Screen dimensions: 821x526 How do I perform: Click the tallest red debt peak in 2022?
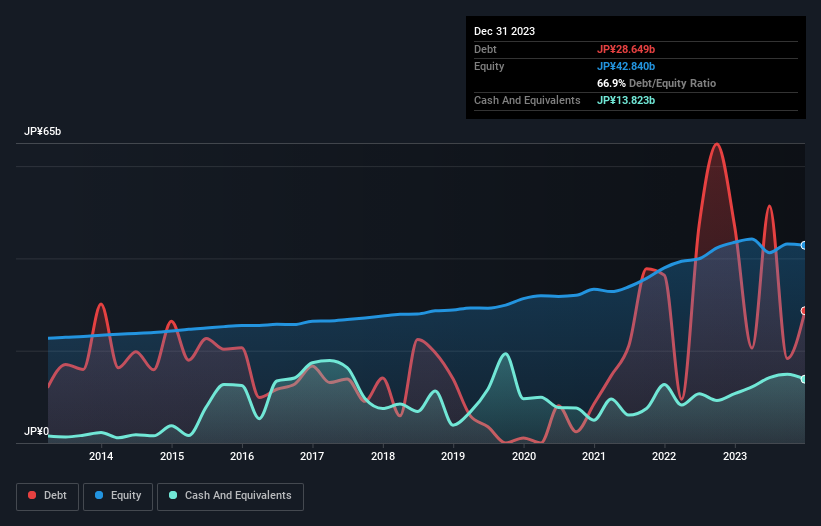point(716,144)
